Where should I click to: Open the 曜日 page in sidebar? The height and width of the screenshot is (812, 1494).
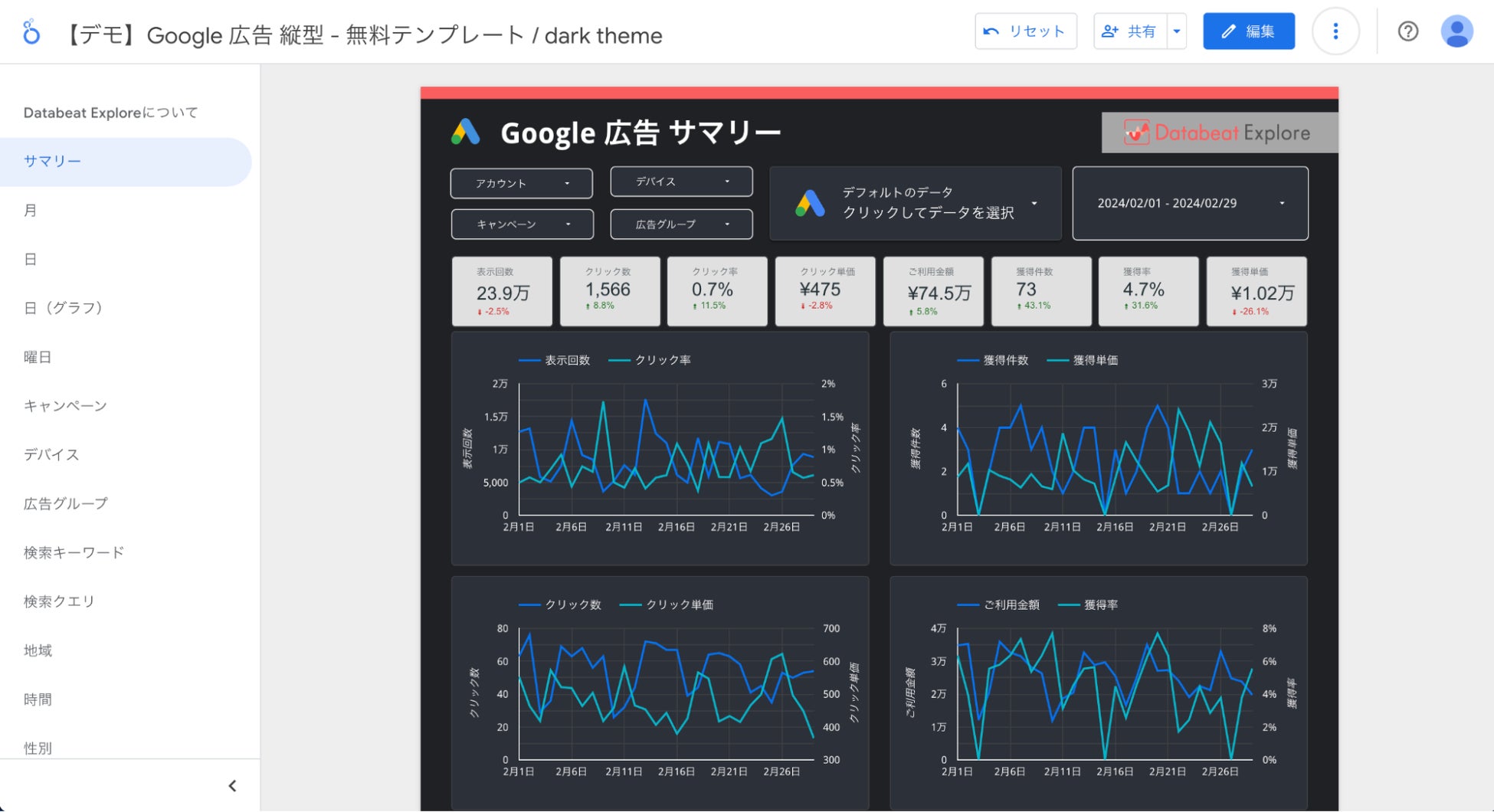tap(126, 357)
